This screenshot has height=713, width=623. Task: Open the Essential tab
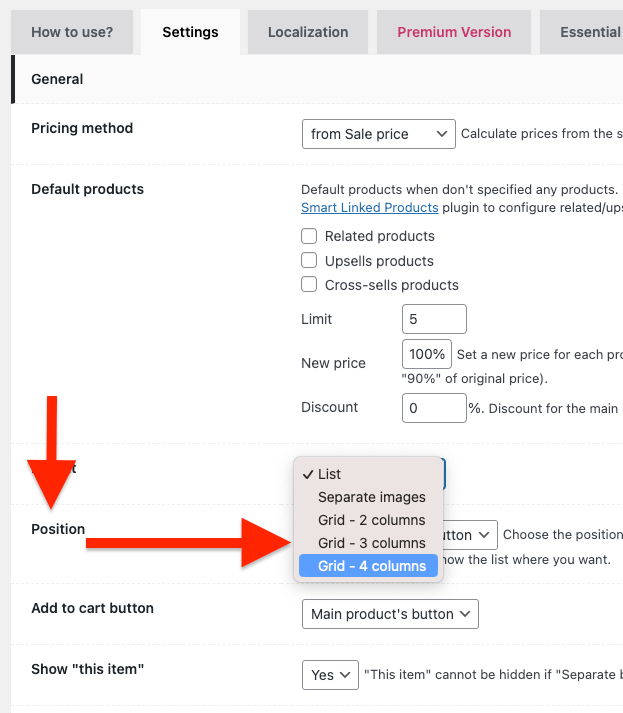pyautogui.click(x=582, y=32)
